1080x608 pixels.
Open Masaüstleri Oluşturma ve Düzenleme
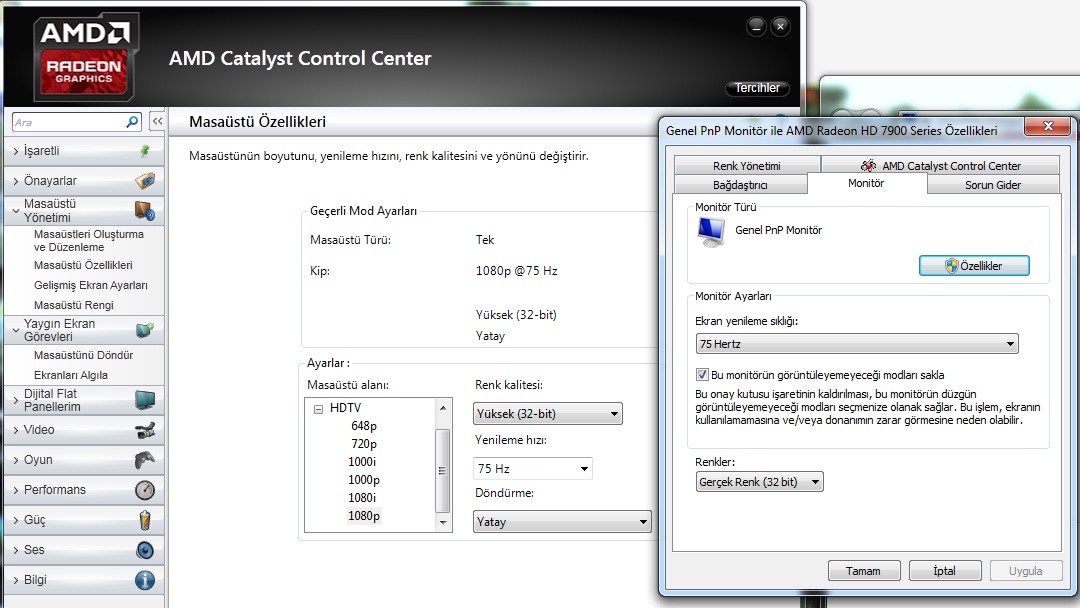coord(89,240)
